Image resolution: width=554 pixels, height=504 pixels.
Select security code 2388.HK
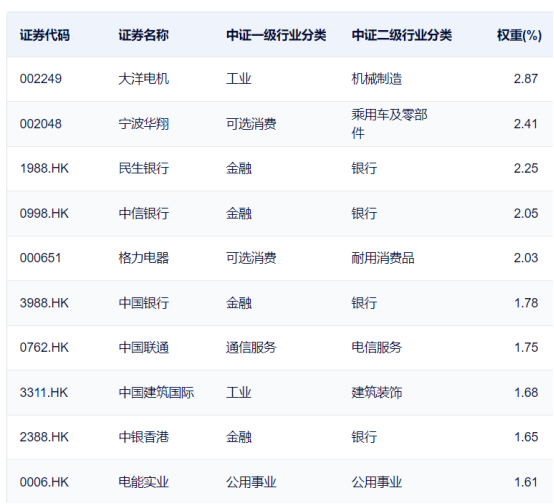point(44,437)
